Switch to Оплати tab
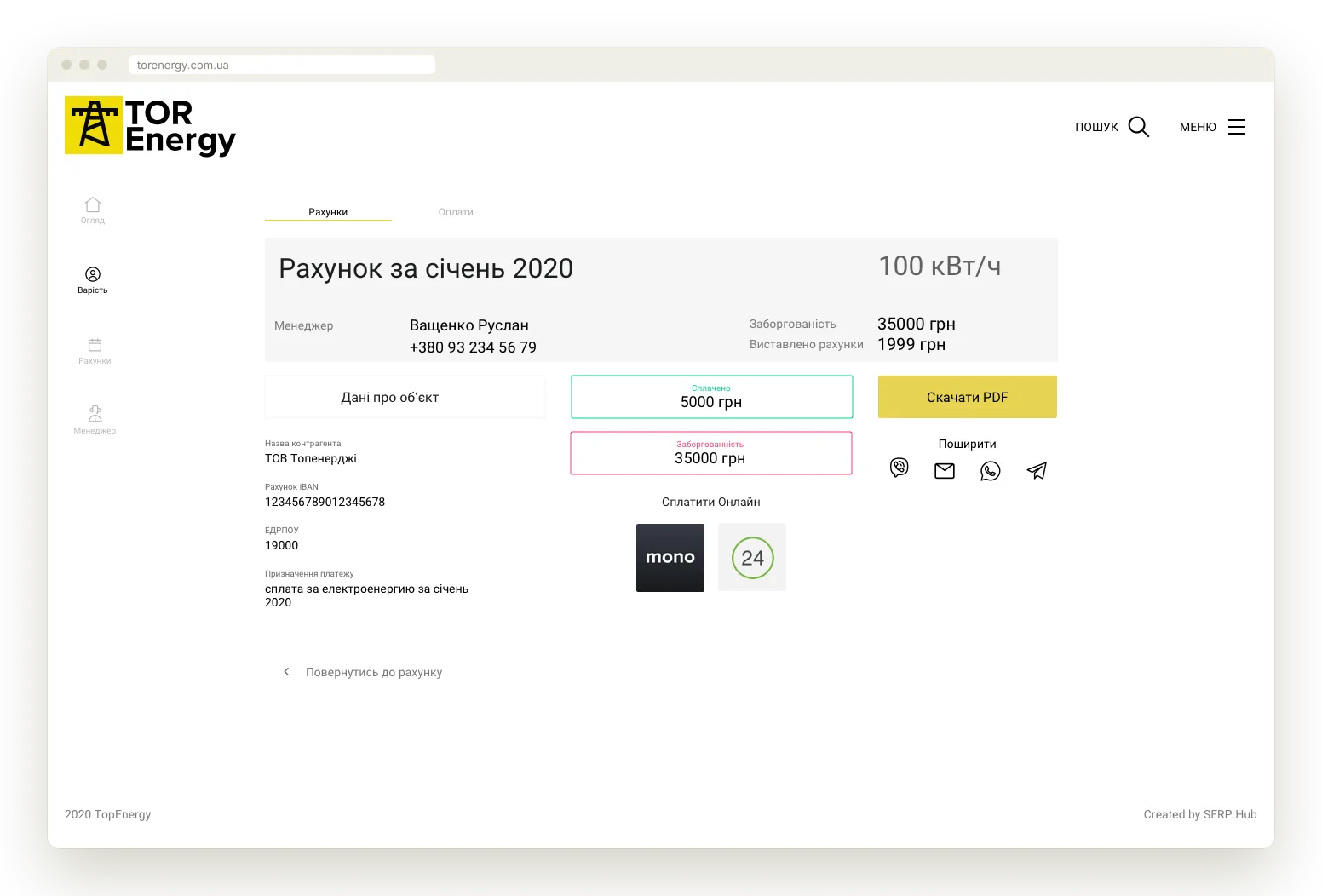Viewport: 1322px width, 896px height. pyautogui.click(x=456, y=212)
